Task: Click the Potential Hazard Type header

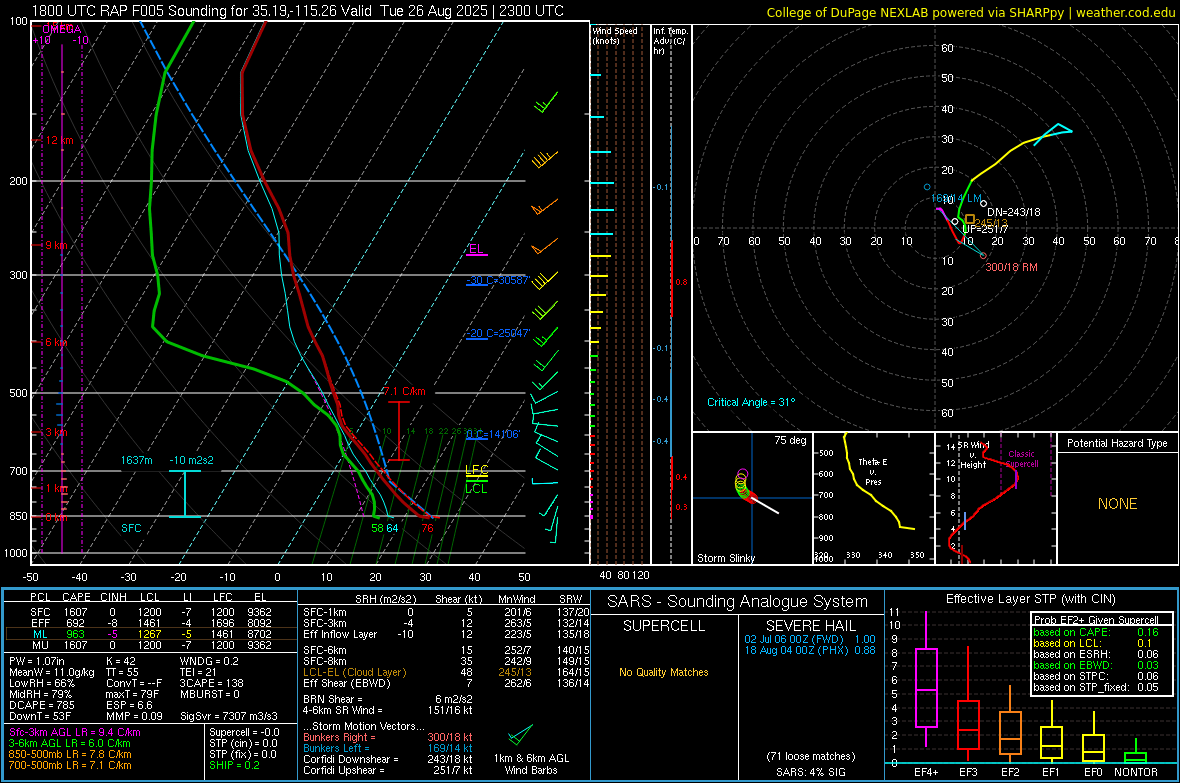Action: tap(1117, 443)
